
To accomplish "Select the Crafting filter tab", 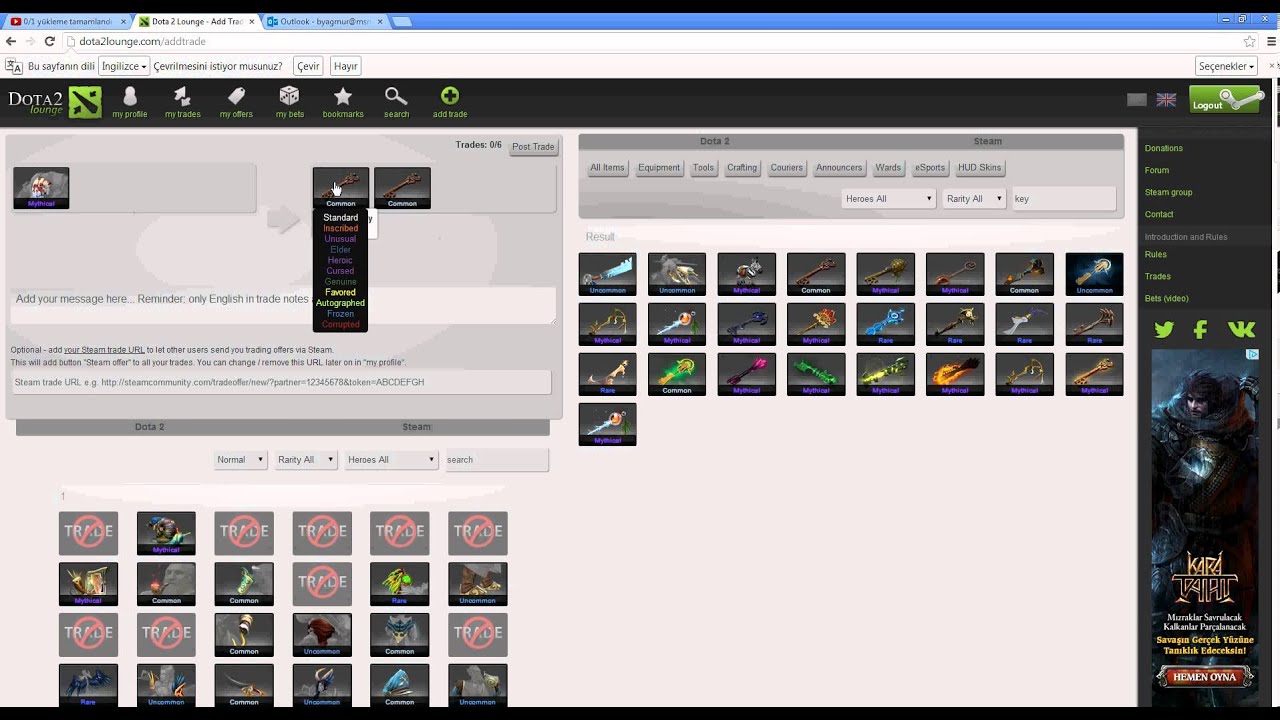I will click(742, 168).
